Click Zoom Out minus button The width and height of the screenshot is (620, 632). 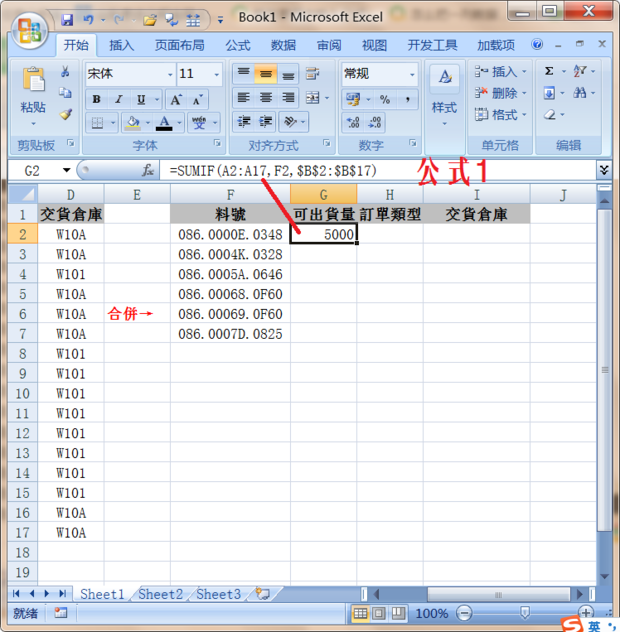coord(464,613)
